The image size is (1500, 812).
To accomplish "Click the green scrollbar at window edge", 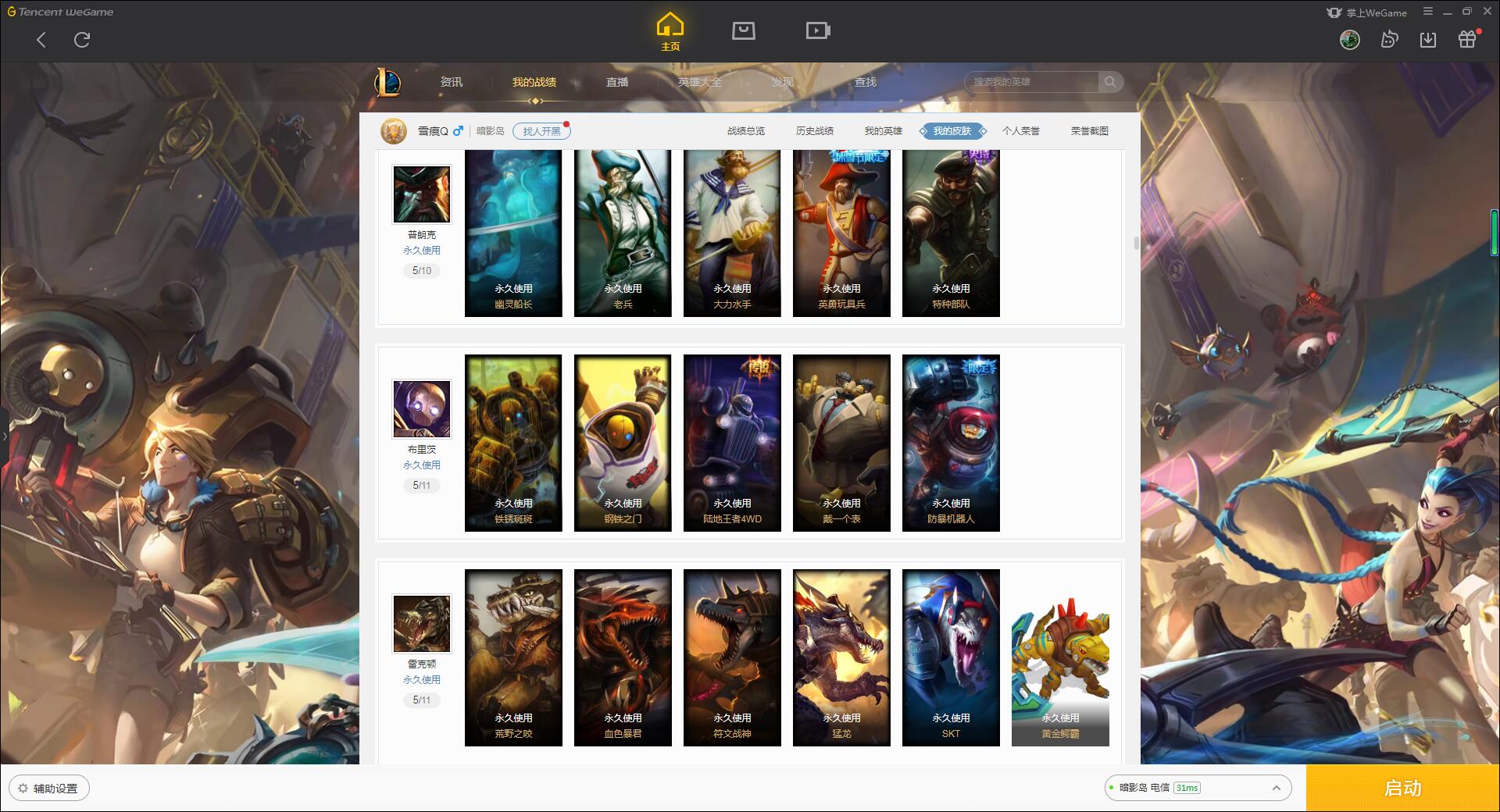I will coord(1495,233).
